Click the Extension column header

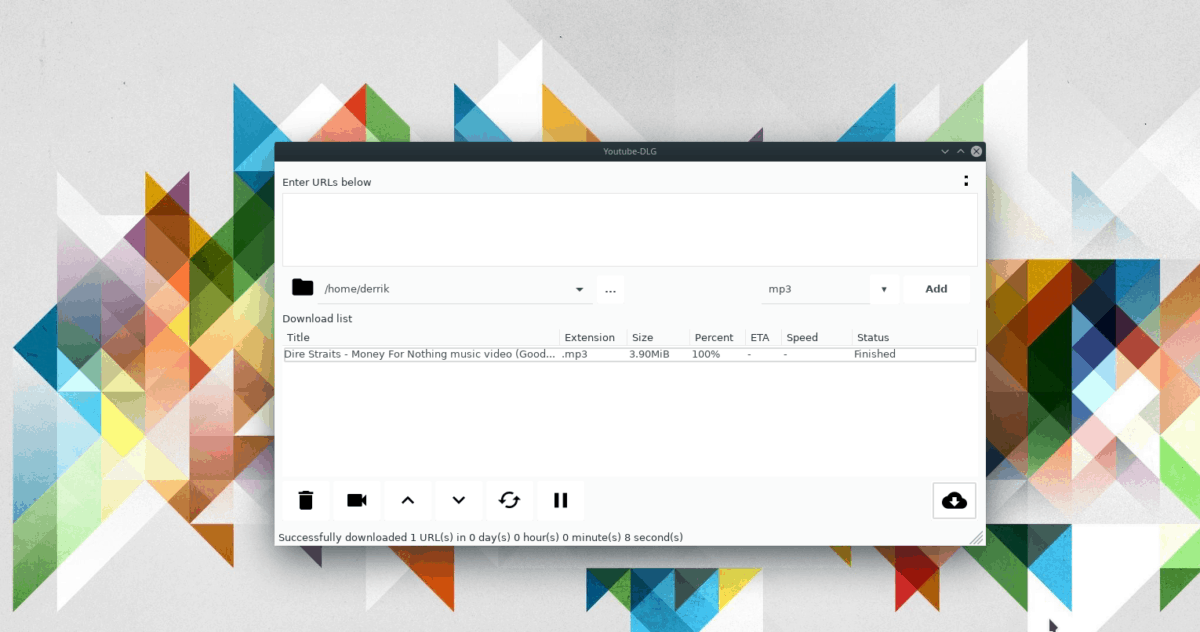[x=593, y=338]
